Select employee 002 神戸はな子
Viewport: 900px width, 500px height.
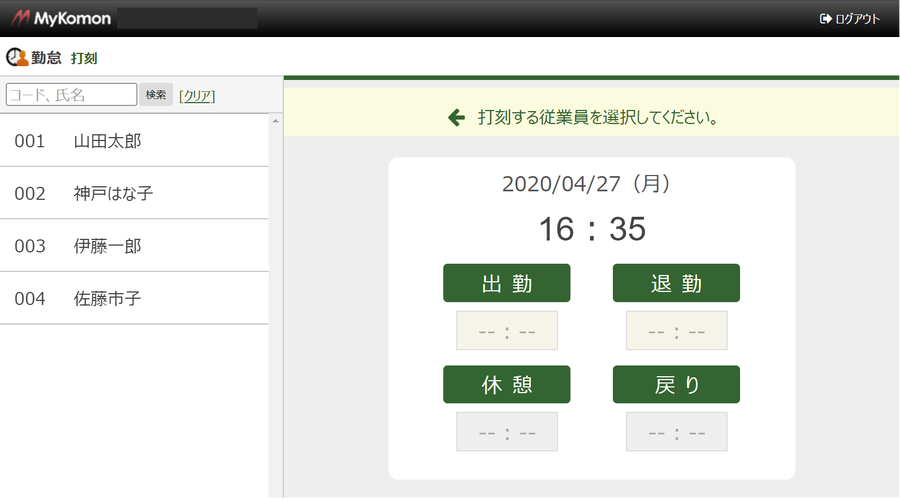(134, 193)
